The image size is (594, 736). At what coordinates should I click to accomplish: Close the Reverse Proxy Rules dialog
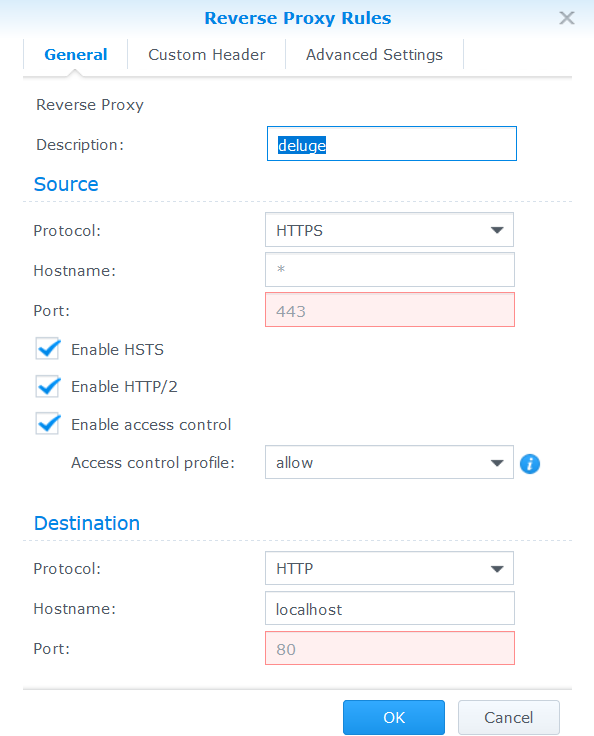(567, 18)
